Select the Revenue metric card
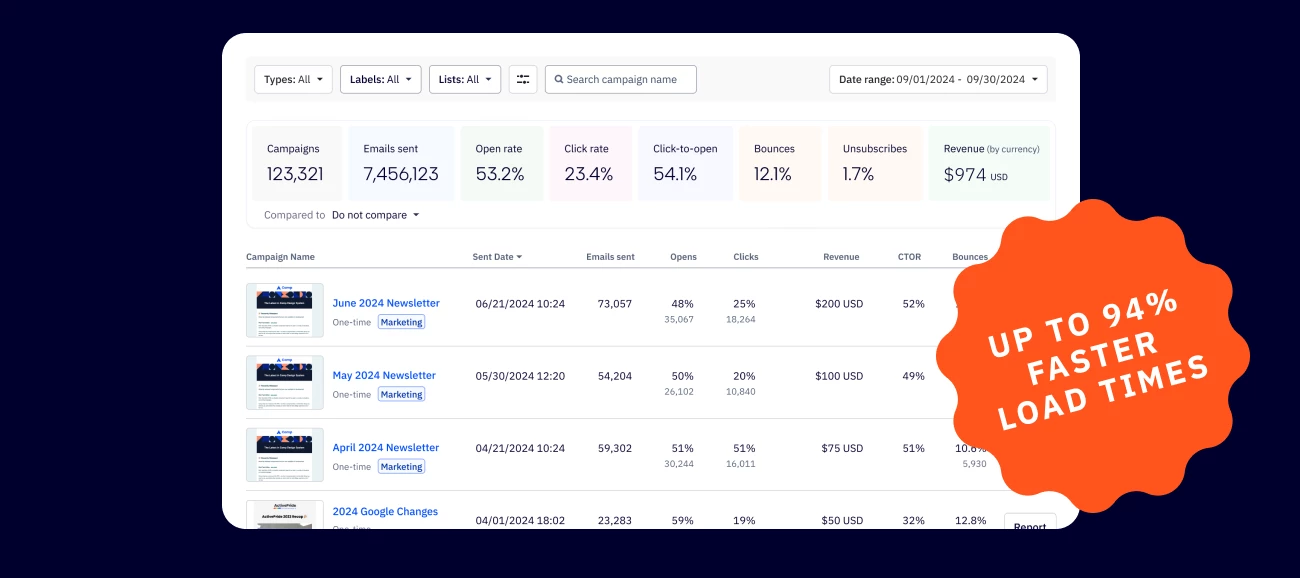This screenshot has height=578, width=1300. pyautogui.click(x=989, y=162)
